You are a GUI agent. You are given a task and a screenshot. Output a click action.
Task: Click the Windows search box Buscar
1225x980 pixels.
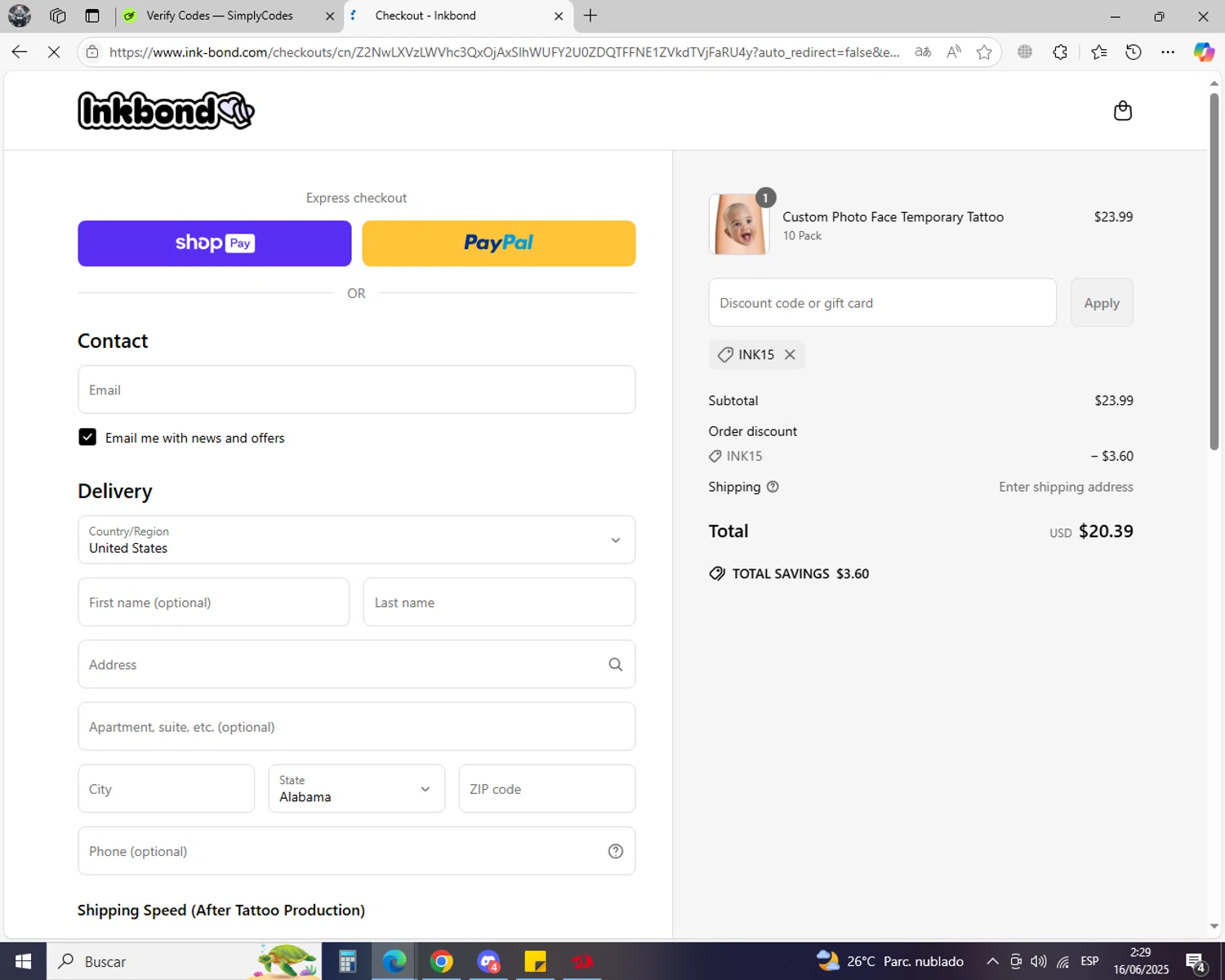coord(184,961)
